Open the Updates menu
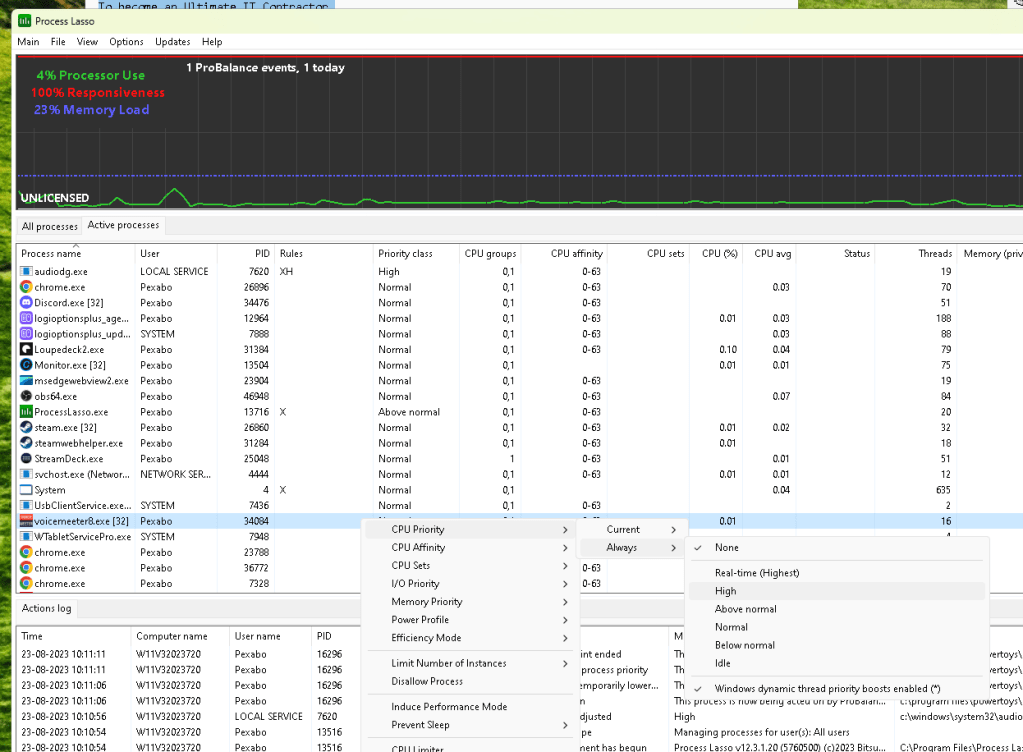The image size is (1023, 752). pyautogui.click(x=173, y=42)
